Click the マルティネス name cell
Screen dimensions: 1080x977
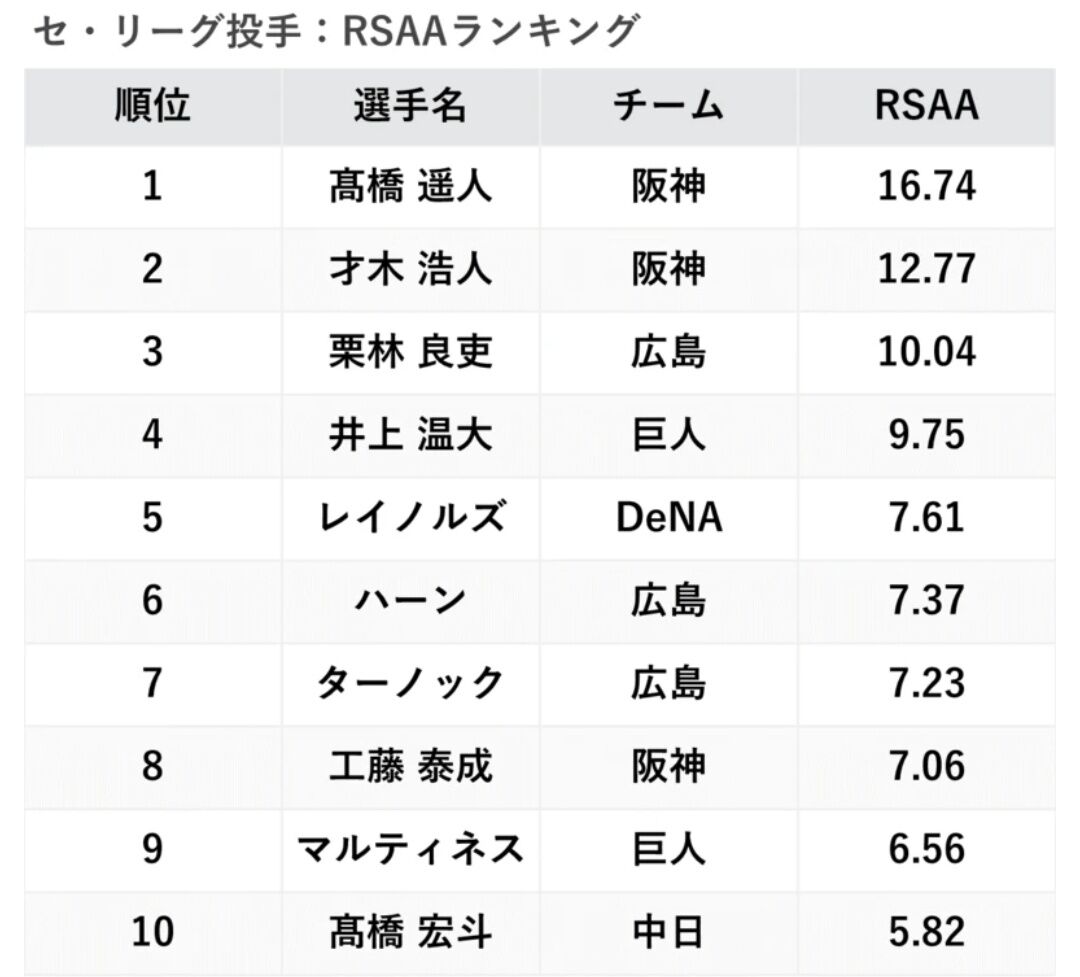pos(411,850)
